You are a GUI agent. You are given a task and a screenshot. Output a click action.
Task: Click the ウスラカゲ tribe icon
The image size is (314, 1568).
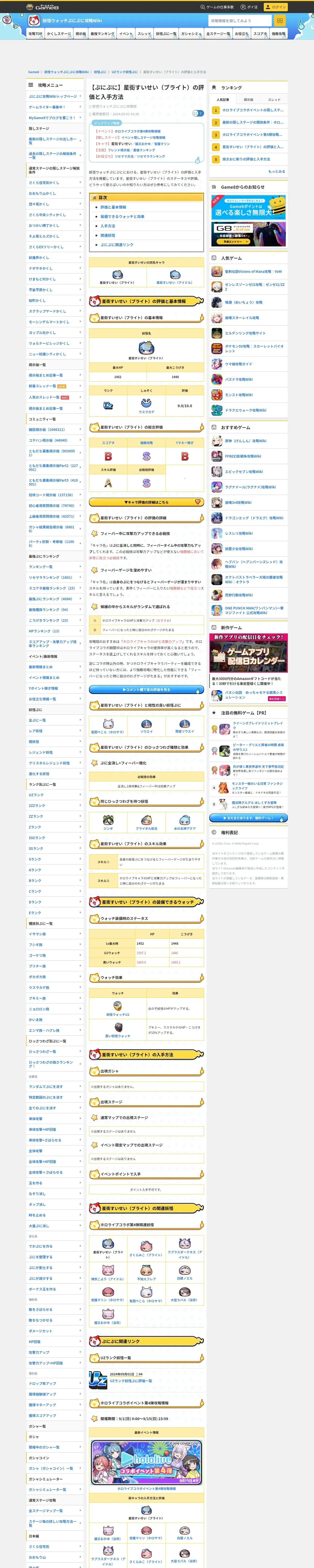click(146, 403)
